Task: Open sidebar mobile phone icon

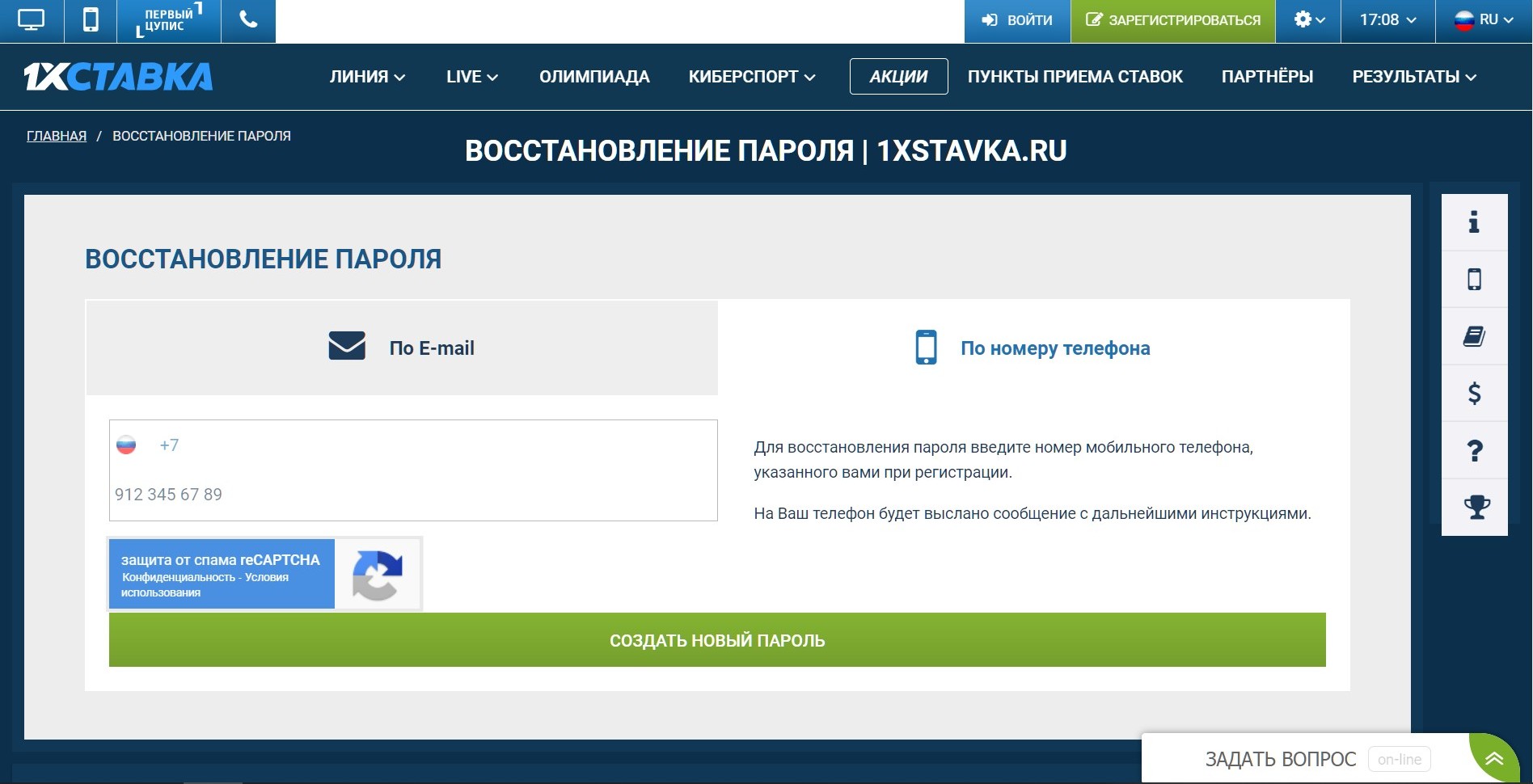Action: click(1474, 280)
